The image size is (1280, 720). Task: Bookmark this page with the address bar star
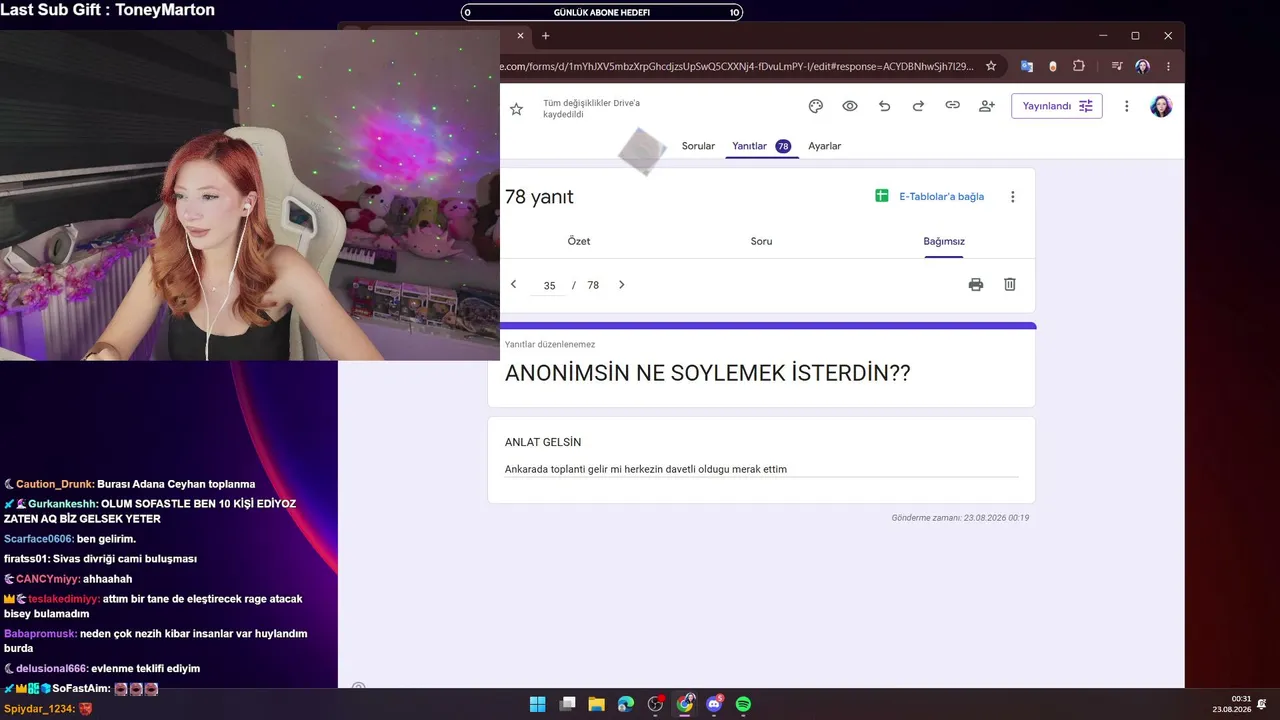click(x=991, y=66)
